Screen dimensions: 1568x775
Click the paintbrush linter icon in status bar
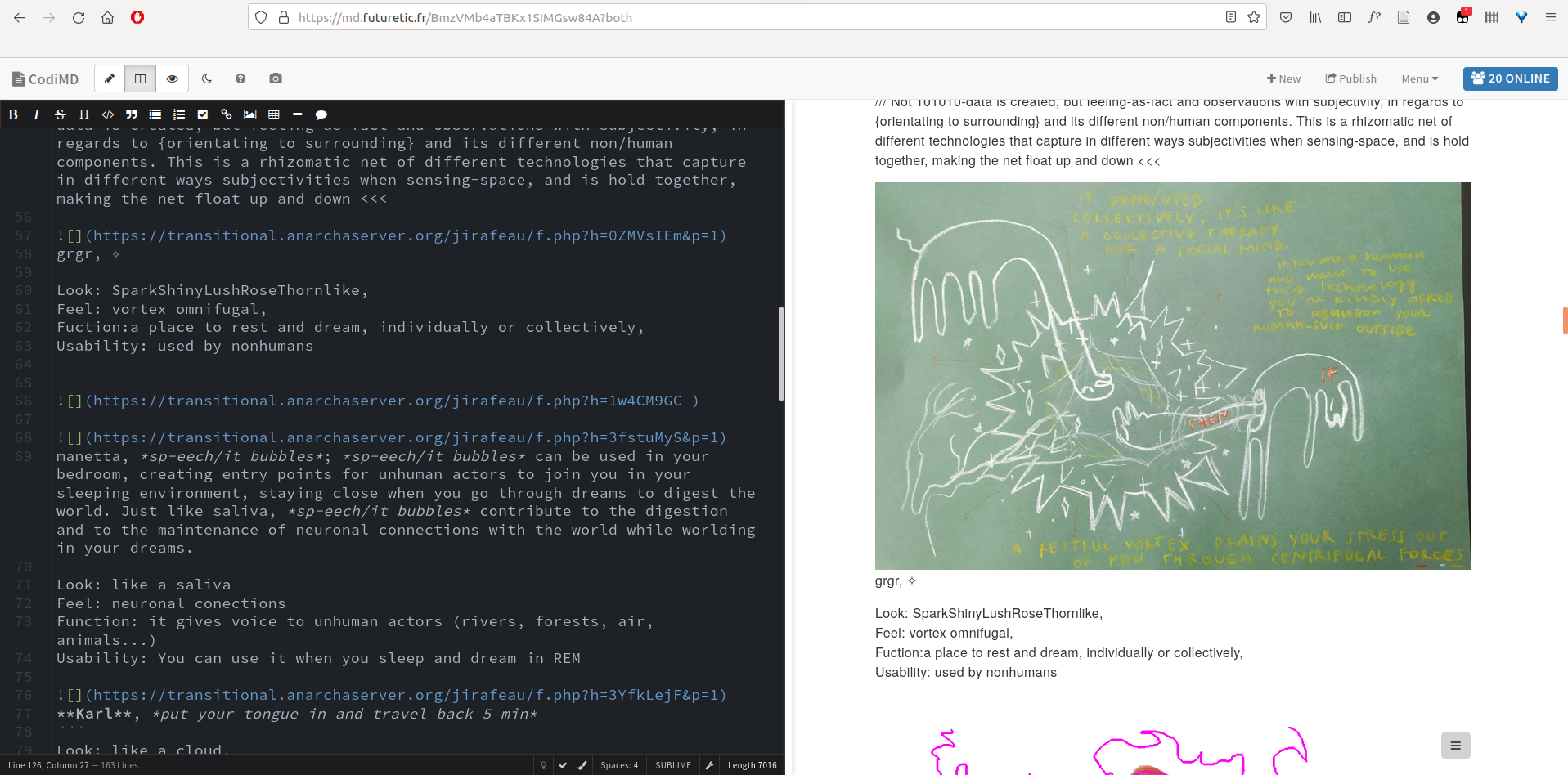(582, 765)
